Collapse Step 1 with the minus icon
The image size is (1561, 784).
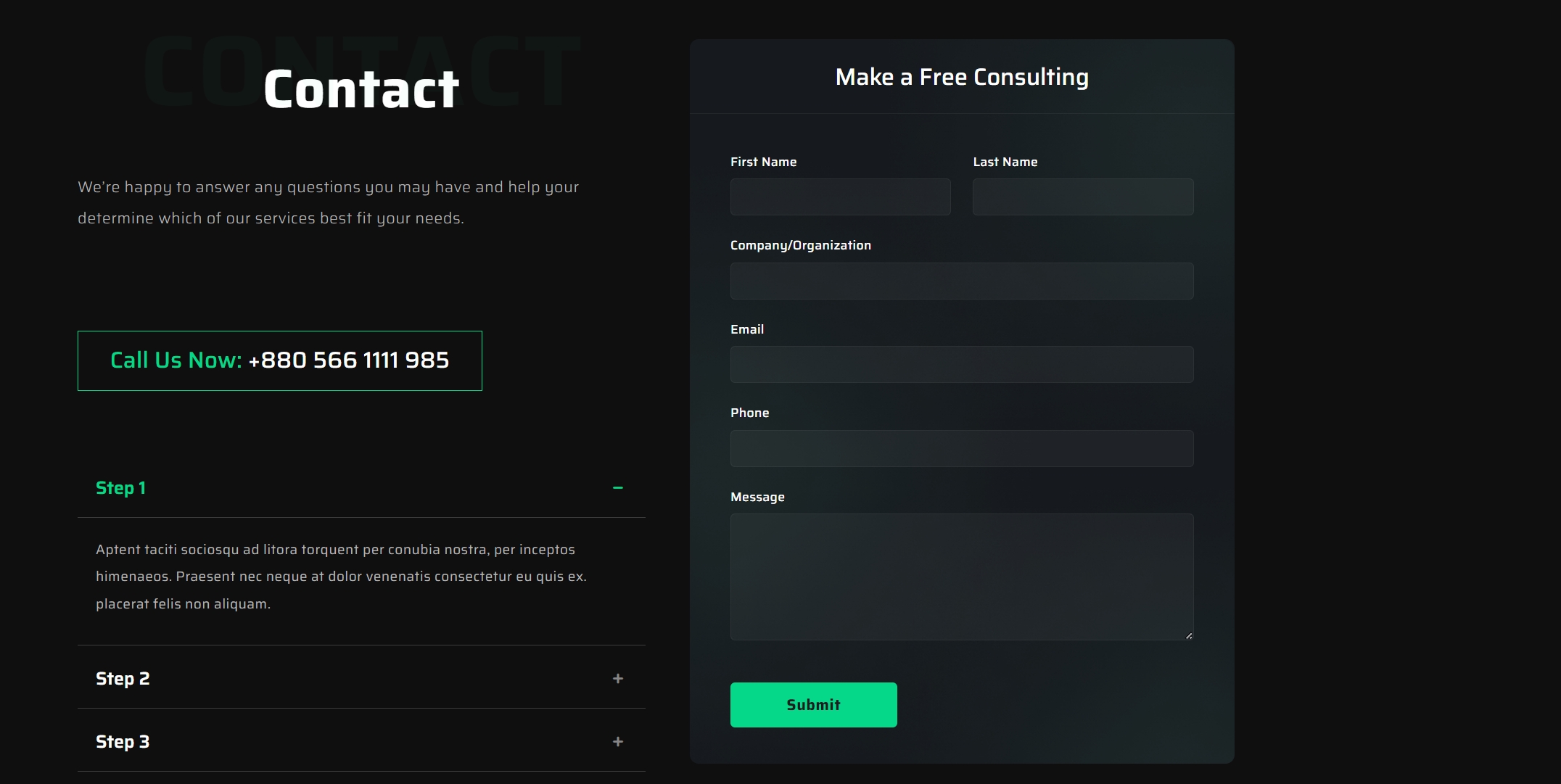click(x=617, y=488)
